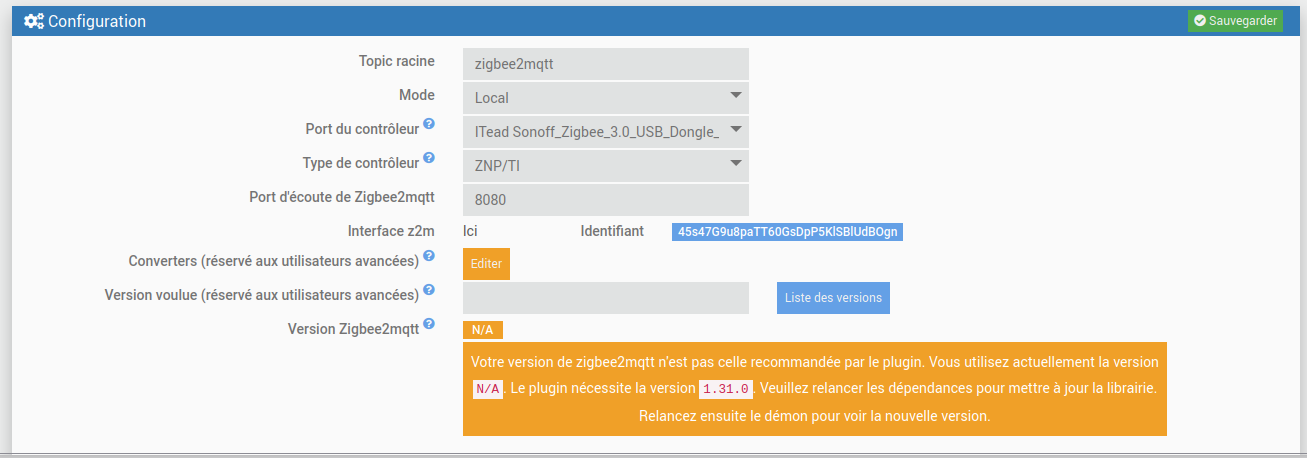Click help icon beside Converters label

pos(428,256)
